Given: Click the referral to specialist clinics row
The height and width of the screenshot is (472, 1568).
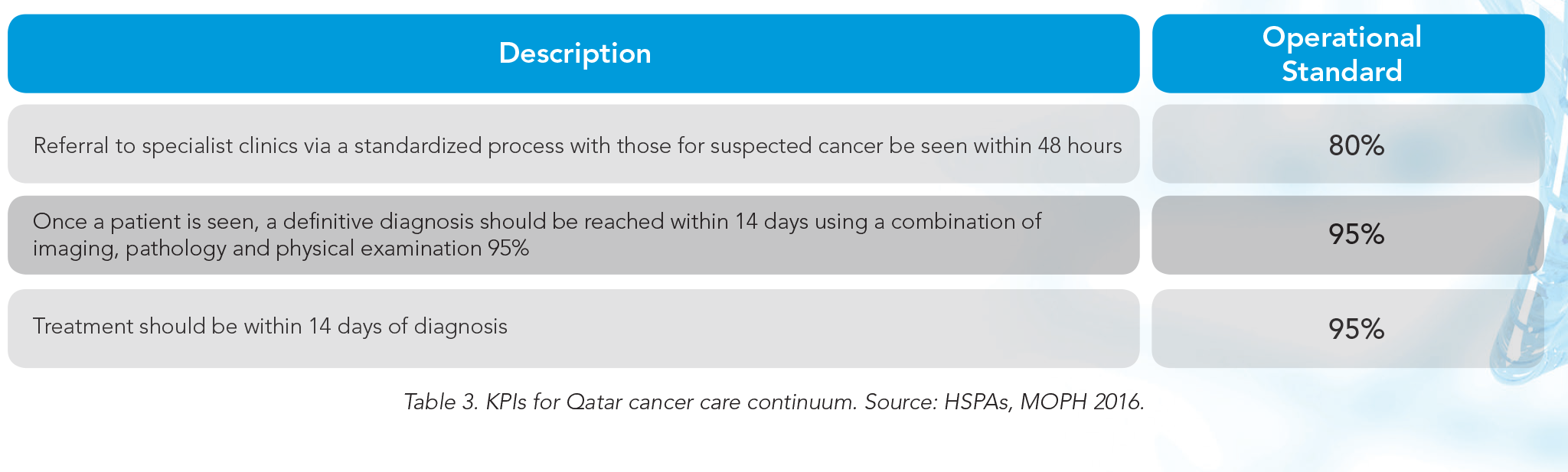Looking at the screenshot, I should click(573, 144).
